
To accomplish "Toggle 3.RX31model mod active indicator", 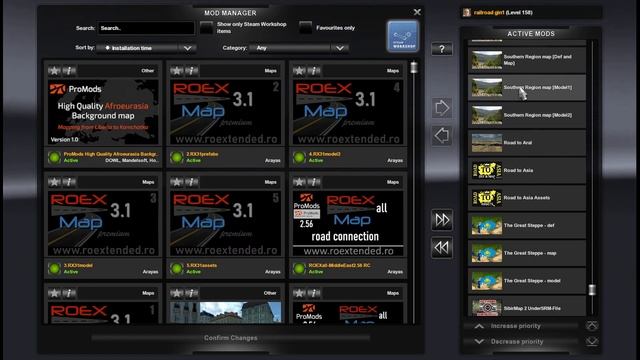I will pyautogui.click(x=54, y=268).
